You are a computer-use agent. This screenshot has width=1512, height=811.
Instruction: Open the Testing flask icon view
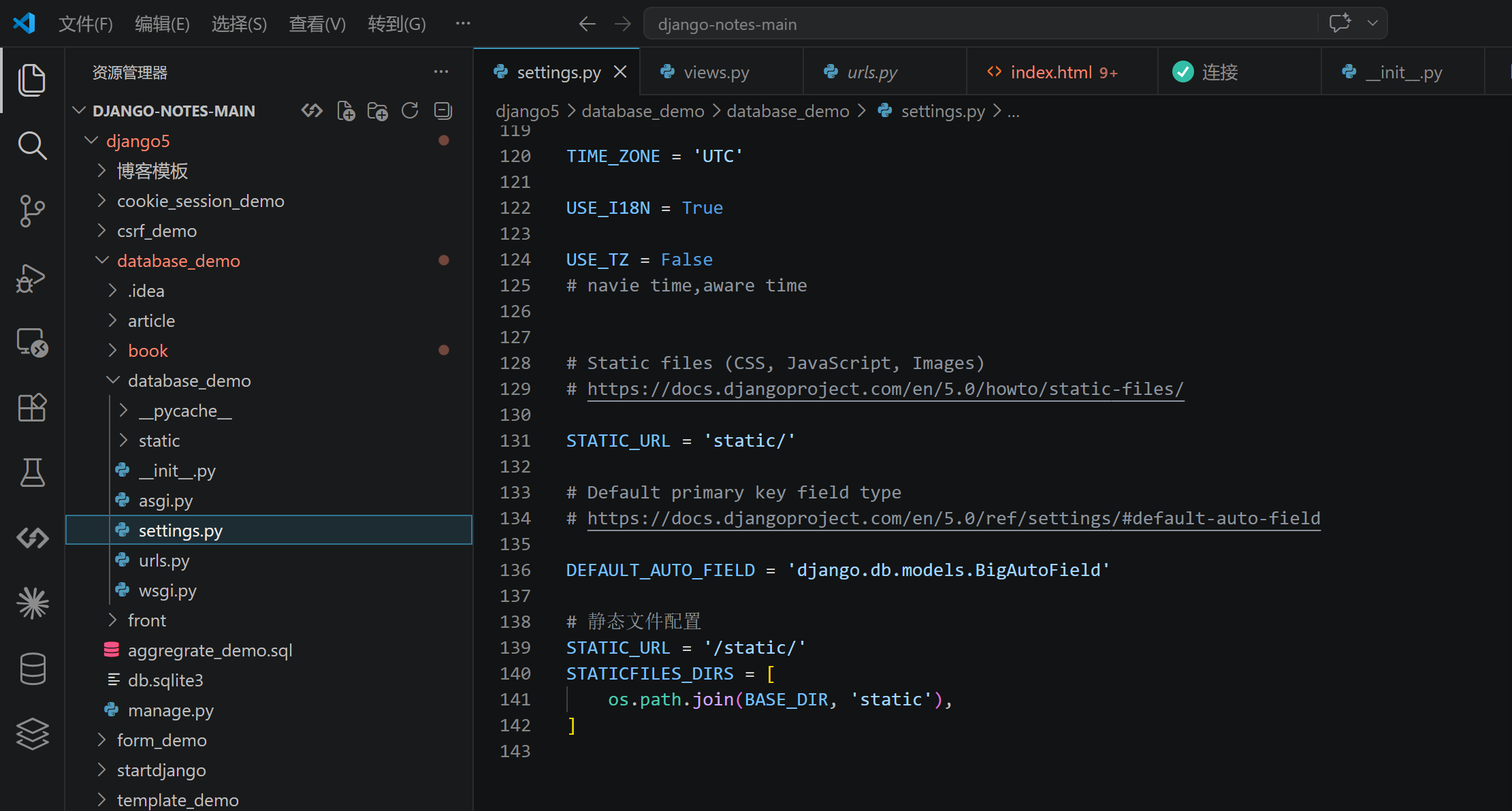click(31, 472)
